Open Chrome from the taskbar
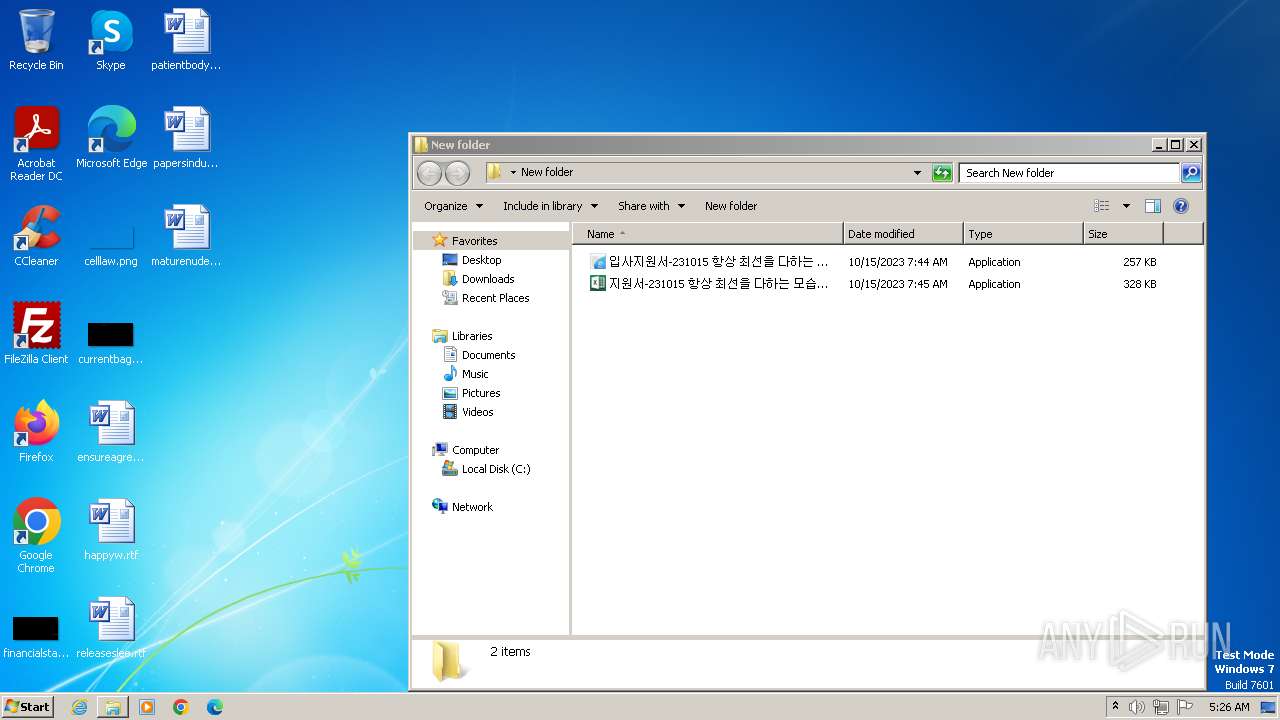This screenshot has height=720, width=1280. [x=181, y=707]
